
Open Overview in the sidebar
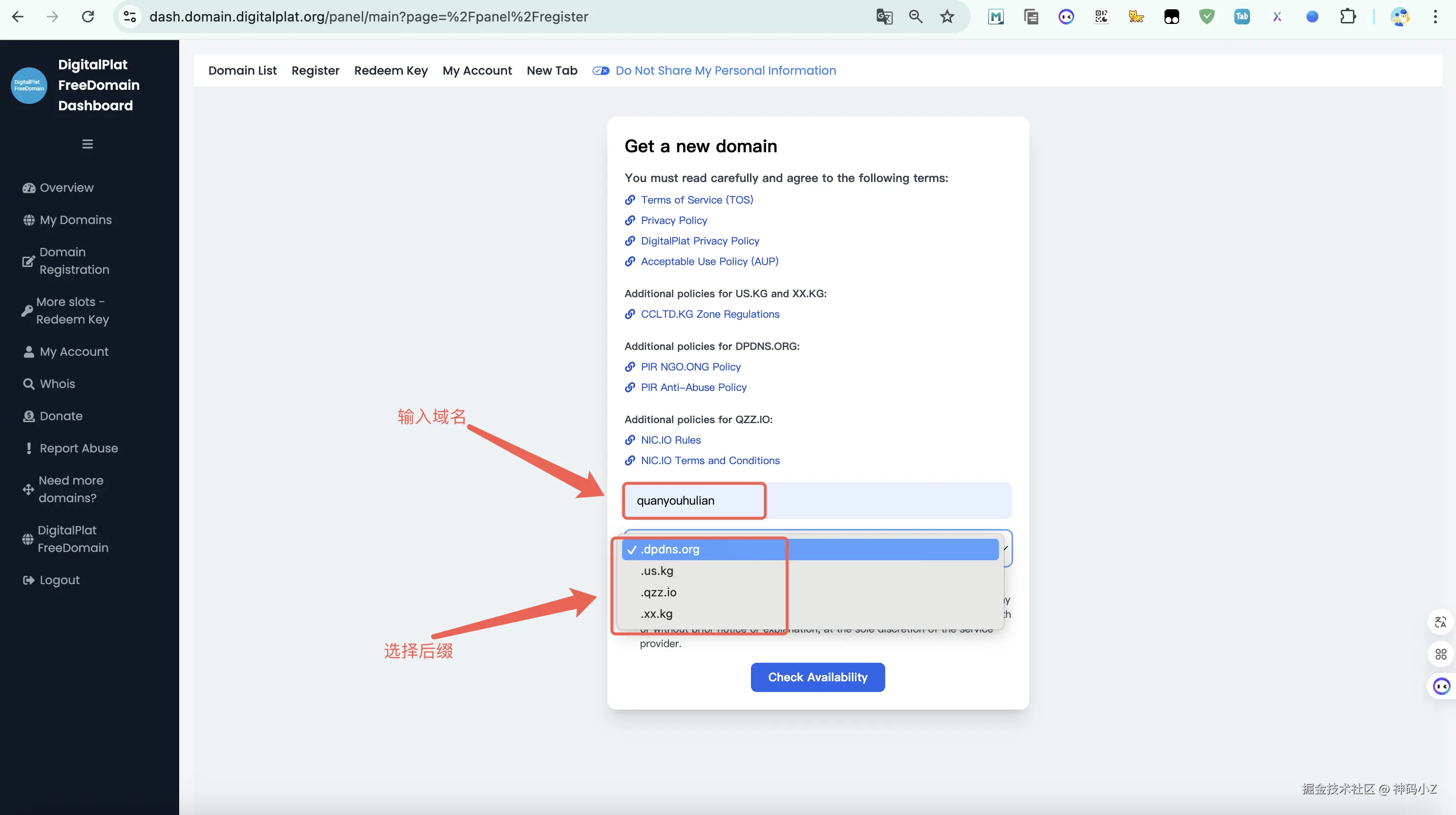66,187
